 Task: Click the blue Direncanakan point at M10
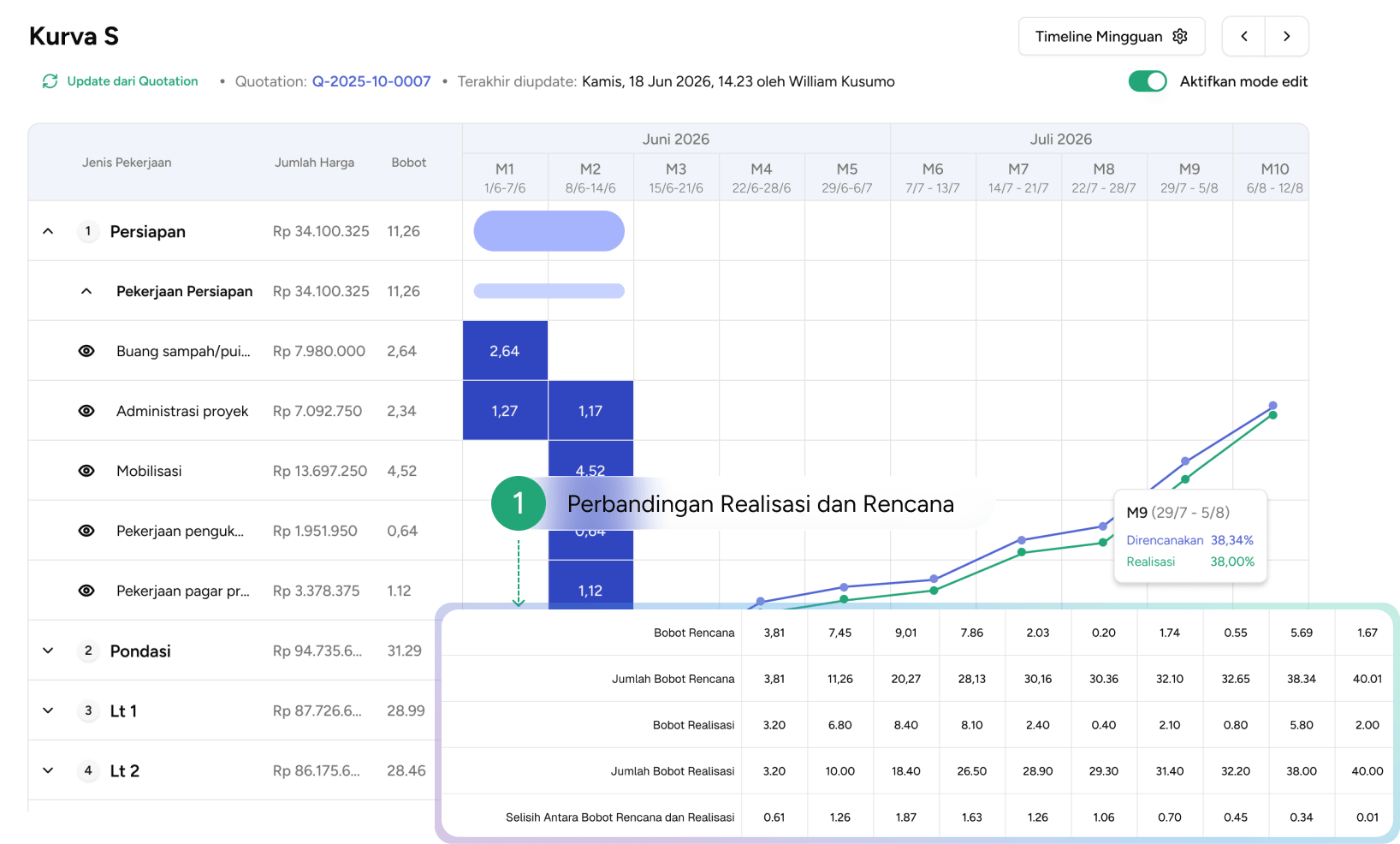point(1273,405)
